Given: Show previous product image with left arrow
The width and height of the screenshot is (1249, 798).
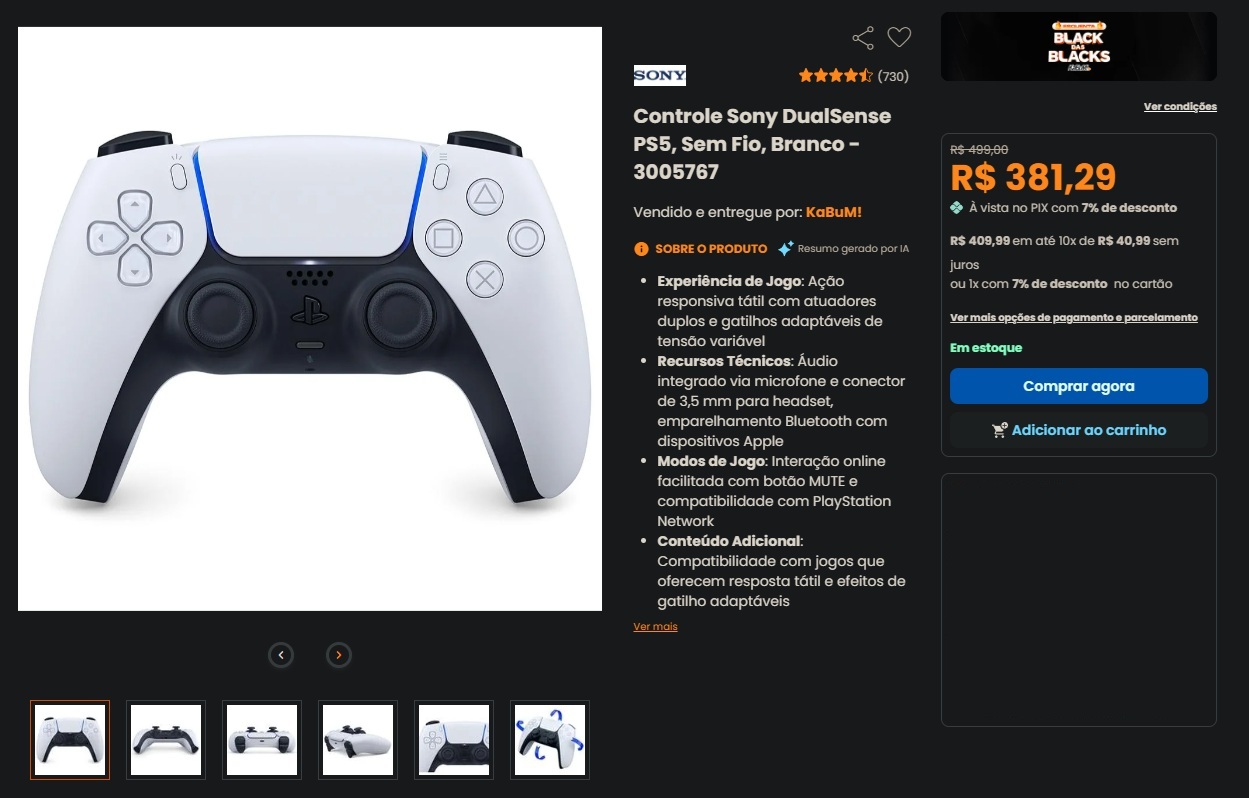Looking at the screenshot, I should 281,655.
